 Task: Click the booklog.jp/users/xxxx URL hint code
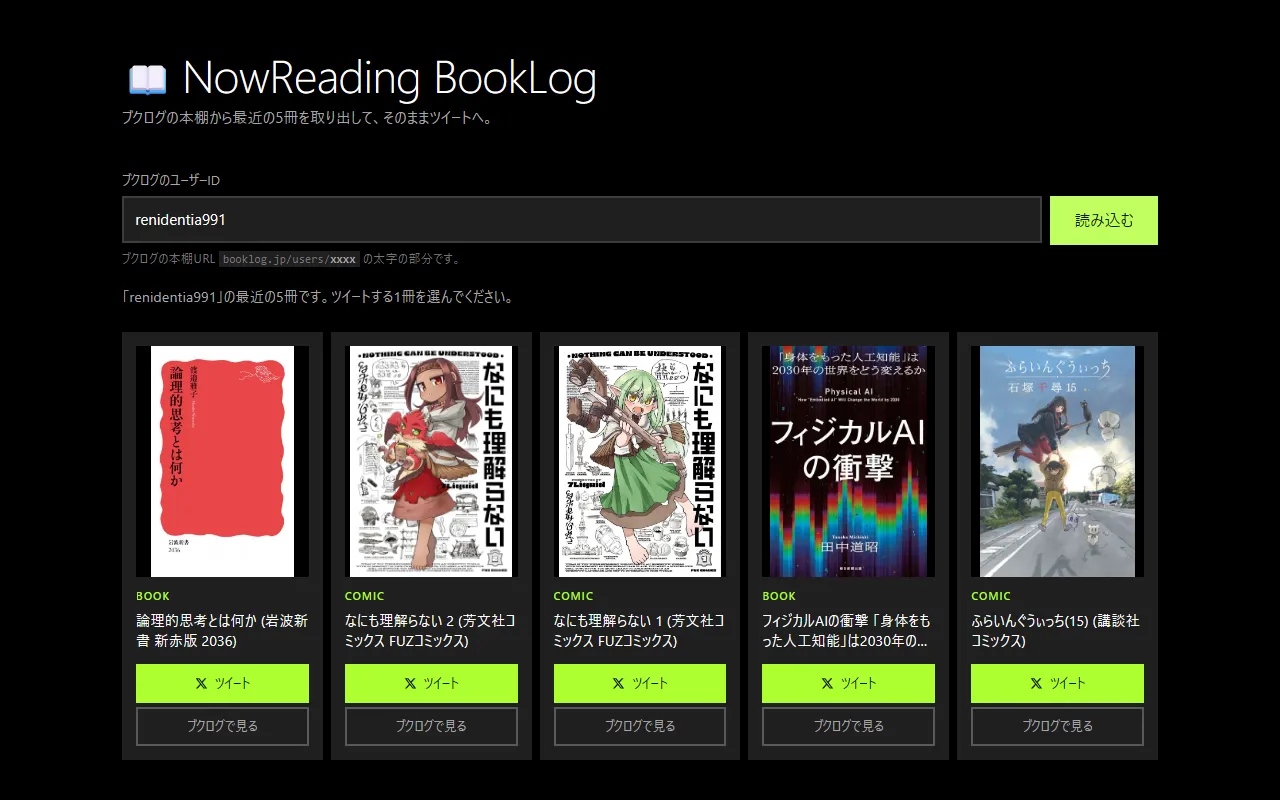(289, 259)
